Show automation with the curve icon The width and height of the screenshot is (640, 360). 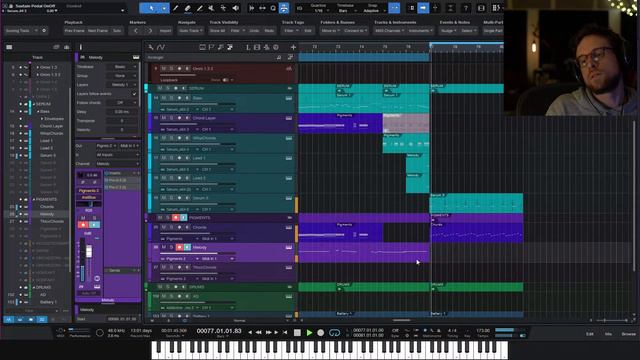160,47
